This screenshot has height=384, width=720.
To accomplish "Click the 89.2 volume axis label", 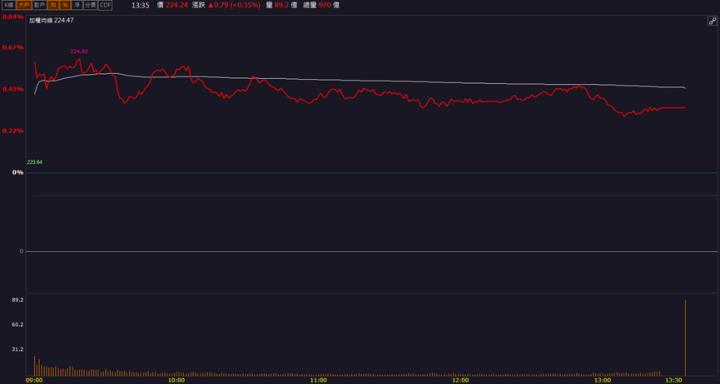I will pyautogui.click(x=18, y=299).
